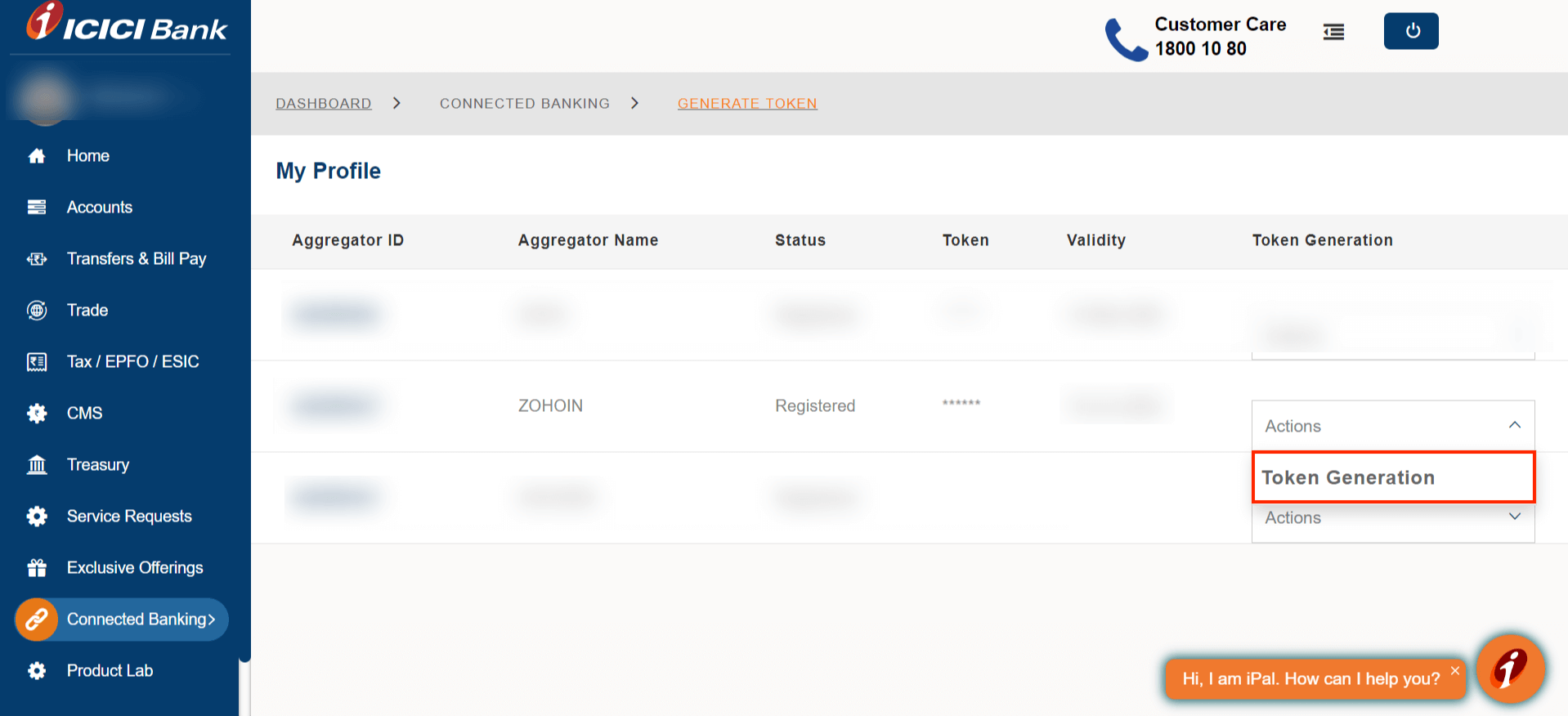Click the CONNECTED BANKING breadcrumb
Image resolution: width=1568 pixels, height=716 pixels.
[x=525, y=104]
